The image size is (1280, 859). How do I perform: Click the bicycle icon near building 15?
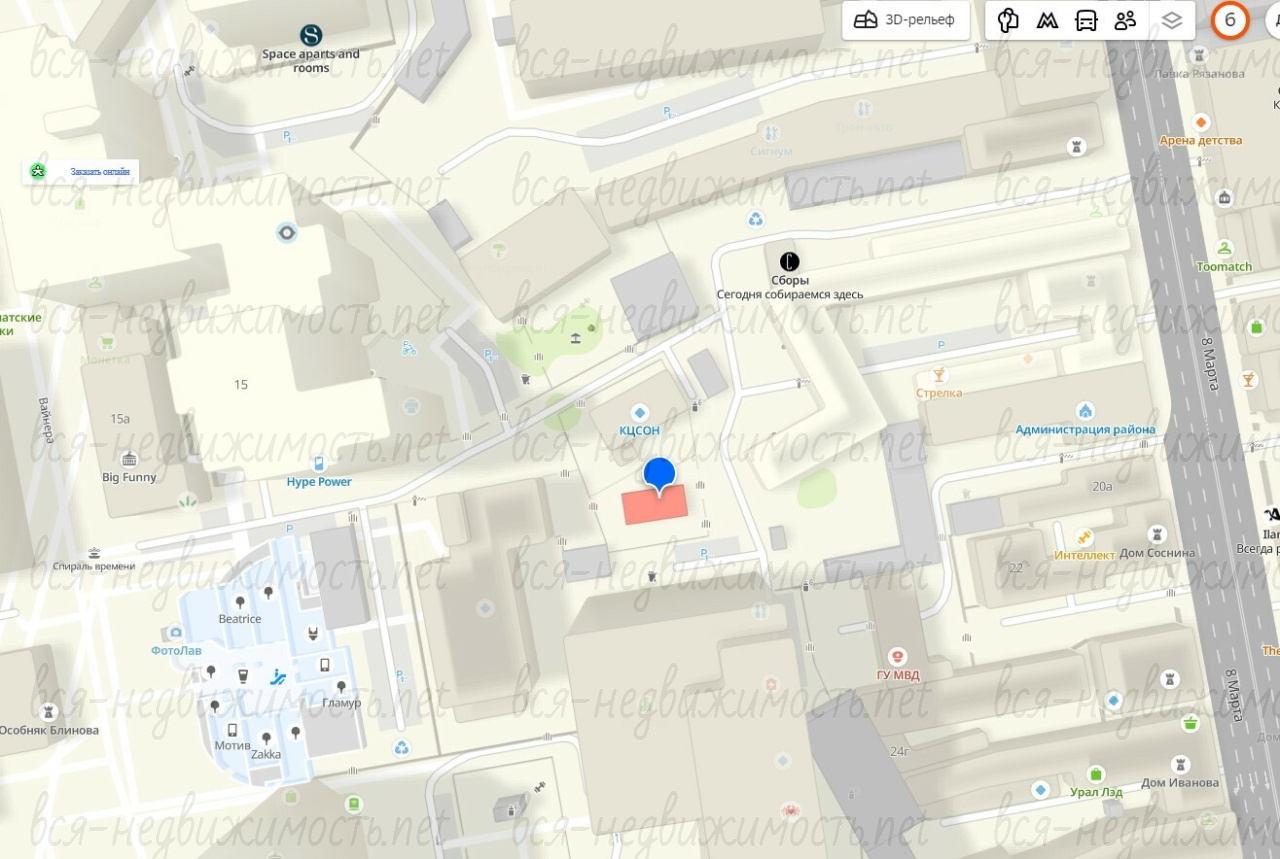point(408,349)
